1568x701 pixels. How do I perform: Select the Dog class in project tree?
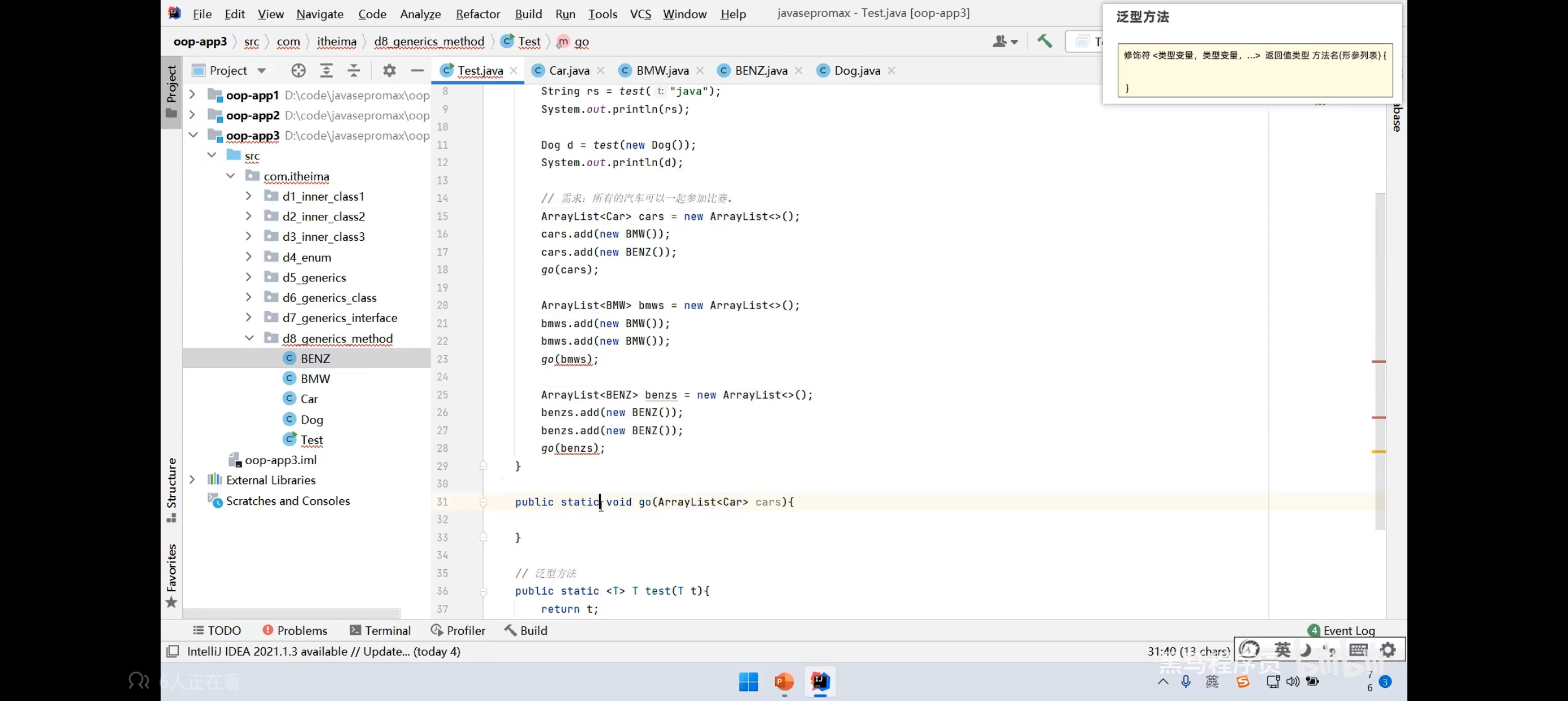click(312, 419)
